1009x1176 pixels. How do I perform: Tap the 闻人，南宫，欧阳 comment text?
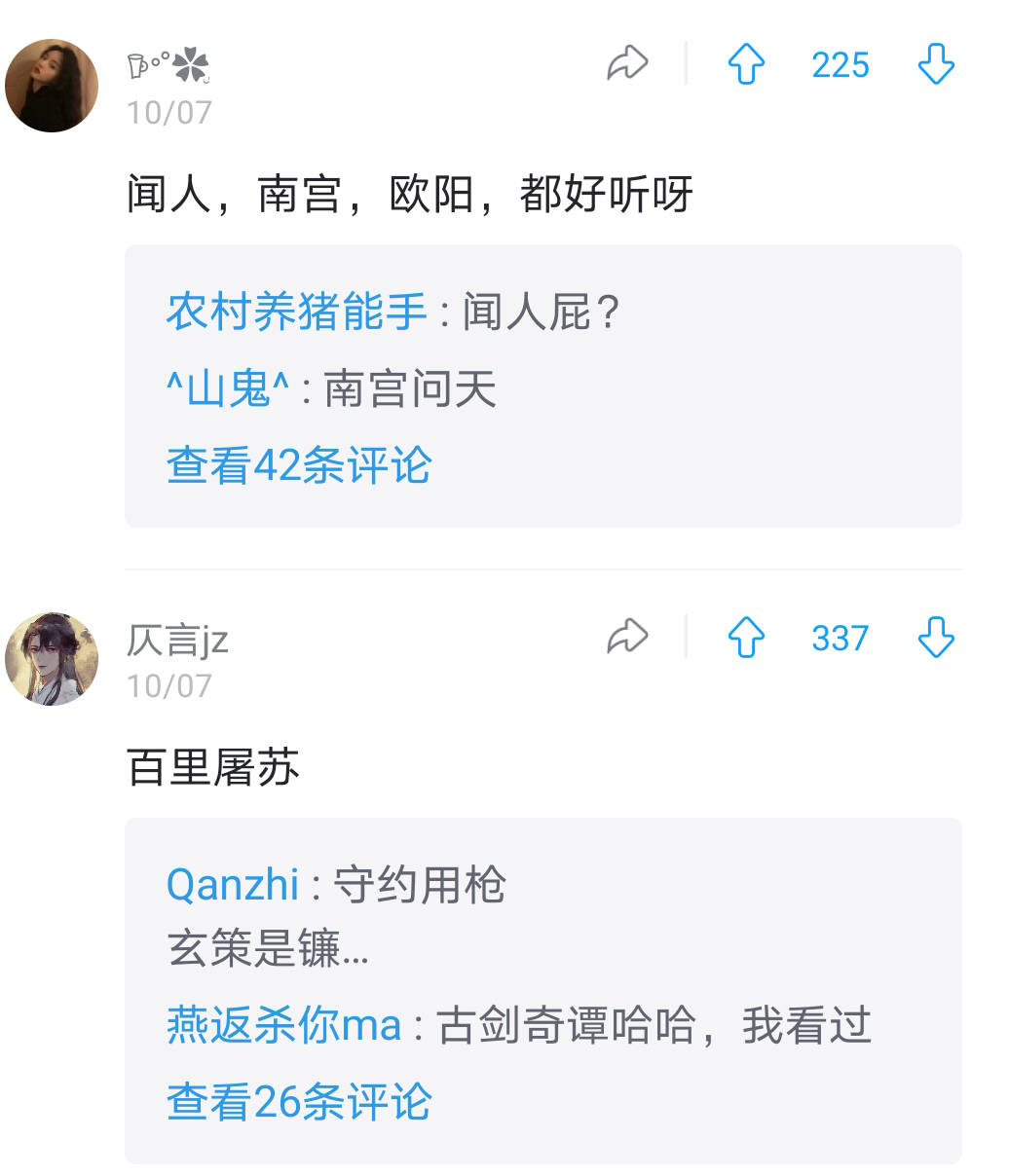[410, 194]
